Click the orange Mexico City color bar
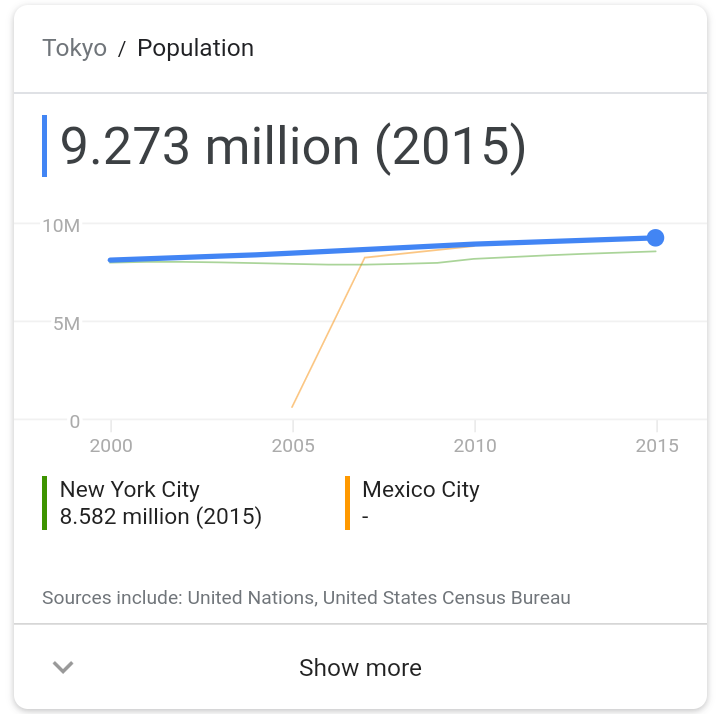 pyautogui.click(x=348, y=503)
